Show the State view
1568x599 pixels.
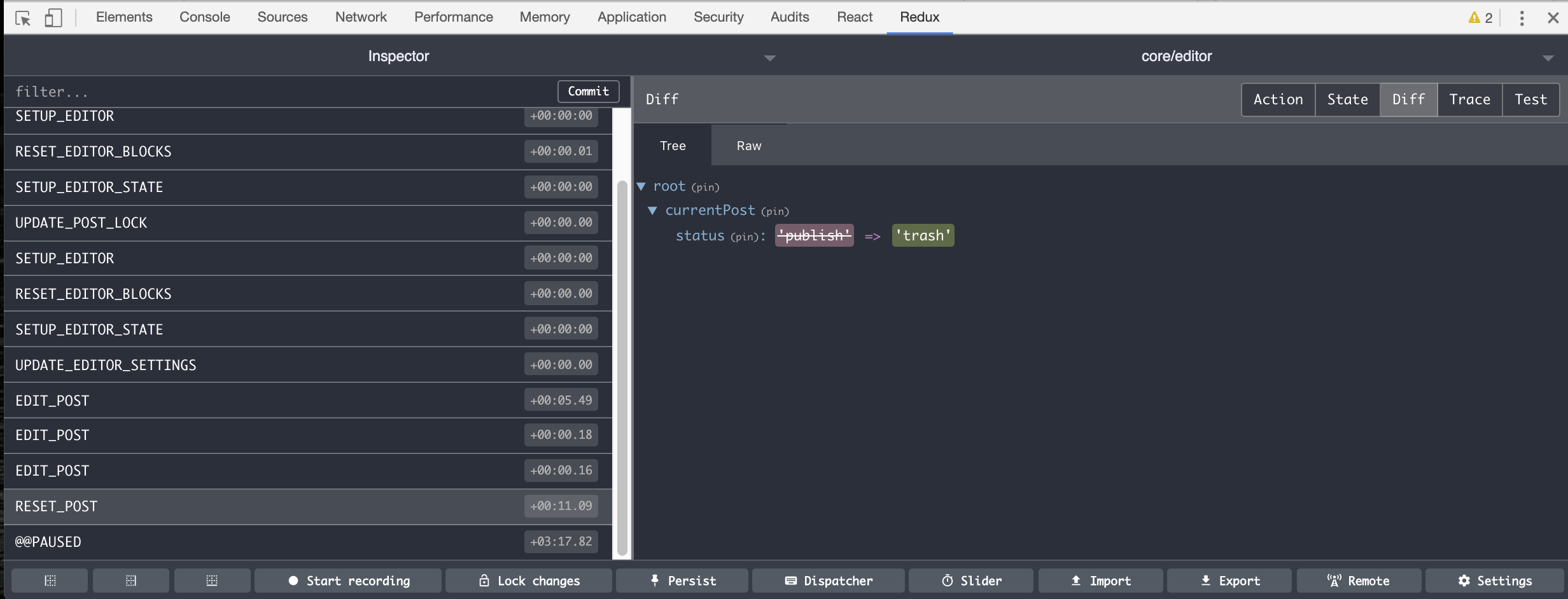[1348, 100]
